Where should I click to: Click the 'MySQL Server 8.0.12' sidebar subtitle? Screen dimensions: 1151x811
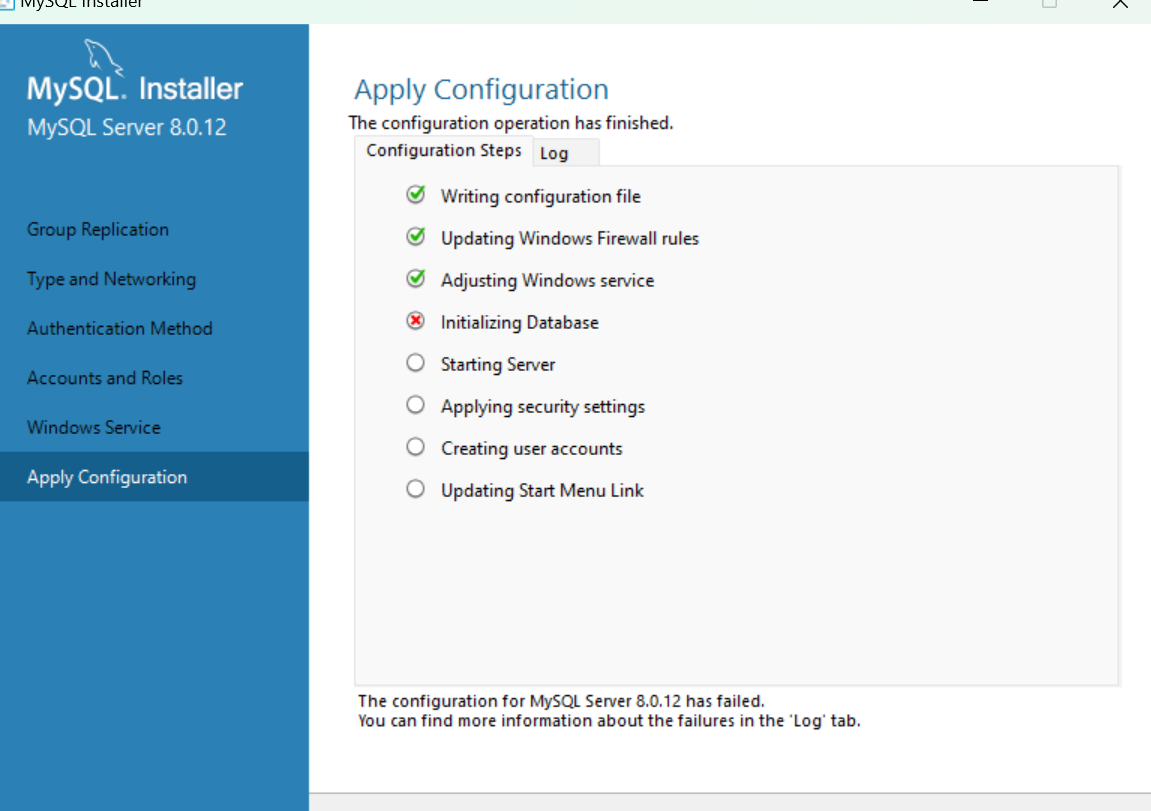[x=127, y=127]
